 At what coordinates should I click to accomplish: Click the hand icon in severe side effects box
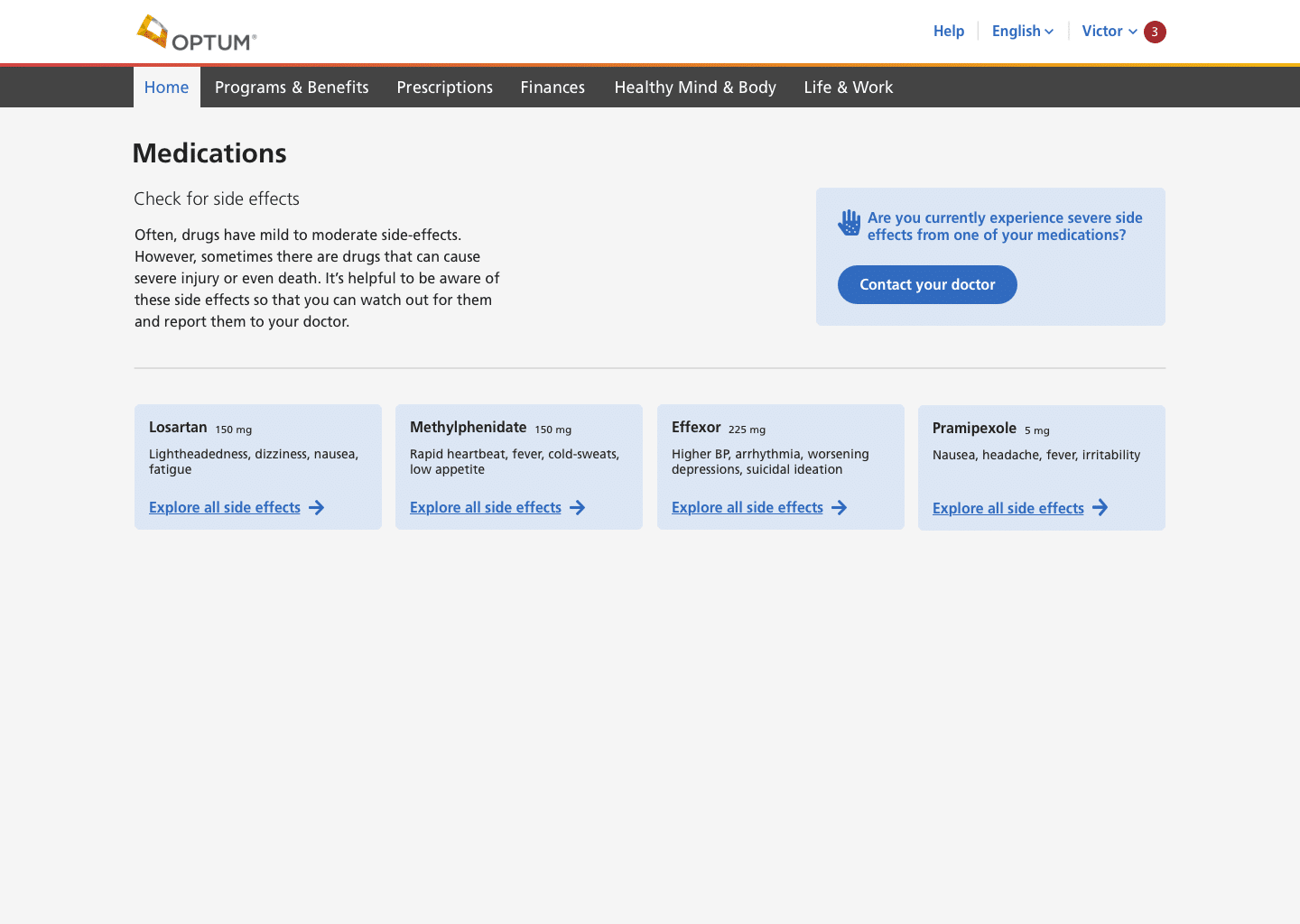pyautogui.click(x=849, y=223)
